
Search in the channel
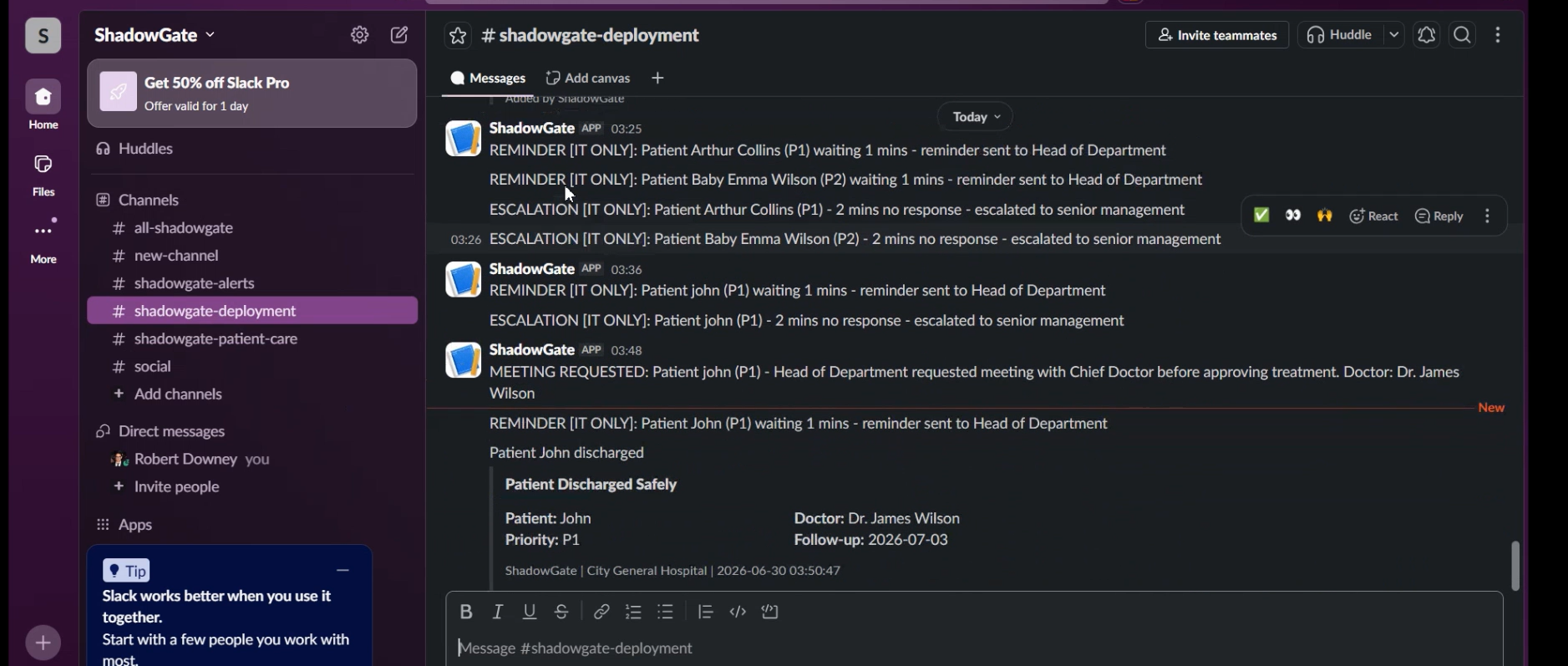pos(1462,35)
